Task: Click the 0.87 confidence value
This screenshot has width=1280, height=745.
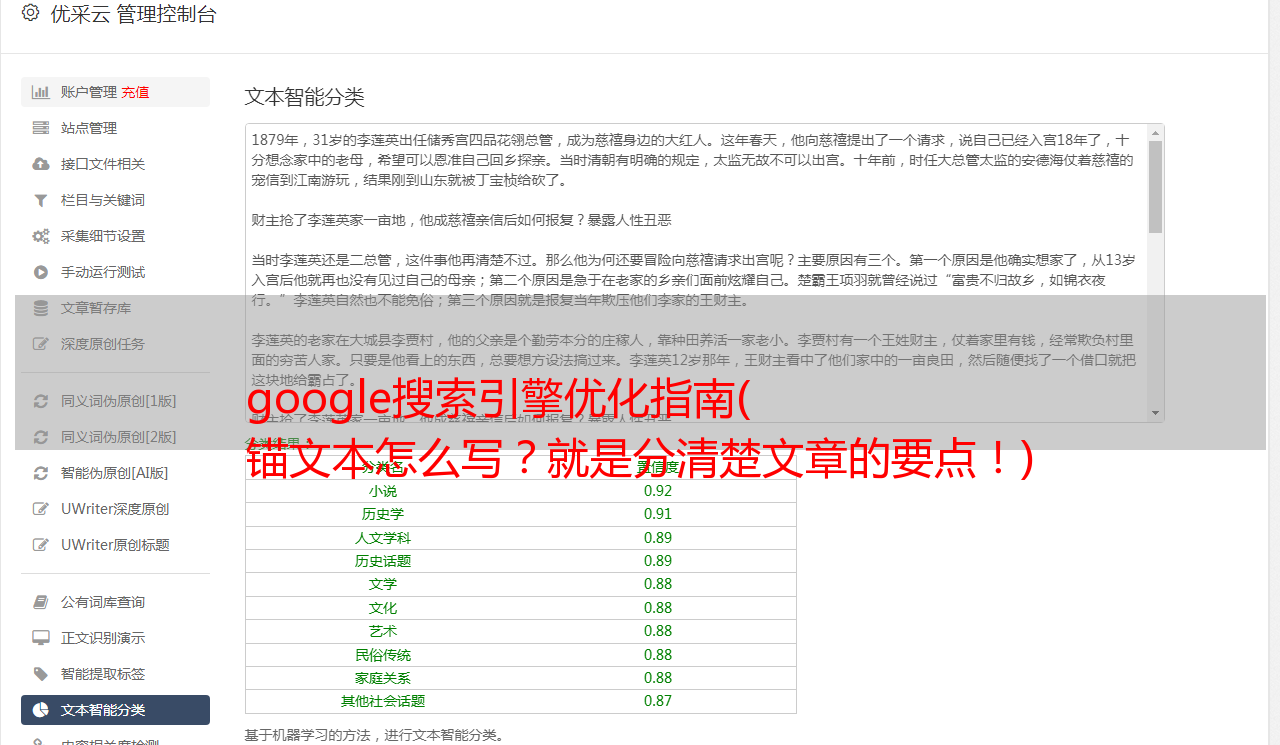Action: tap(658, 701)
